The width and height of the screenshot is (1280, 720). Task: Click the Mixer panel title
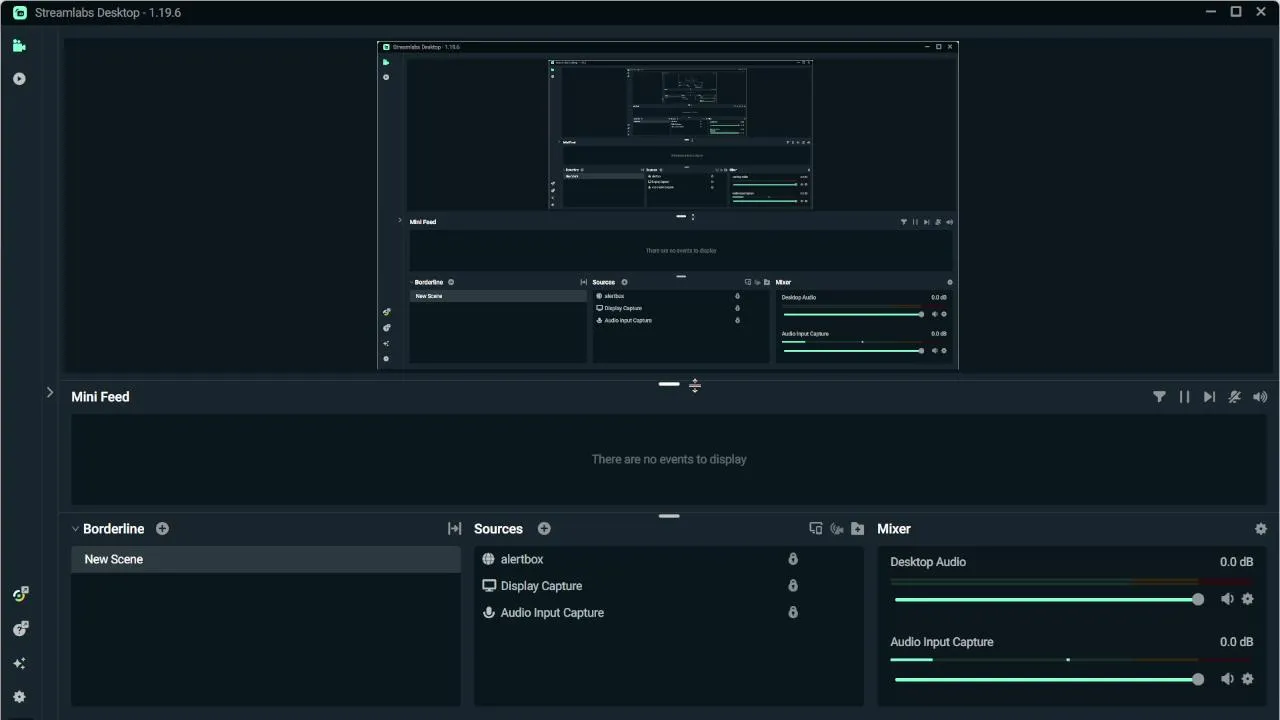click(894, 529)
